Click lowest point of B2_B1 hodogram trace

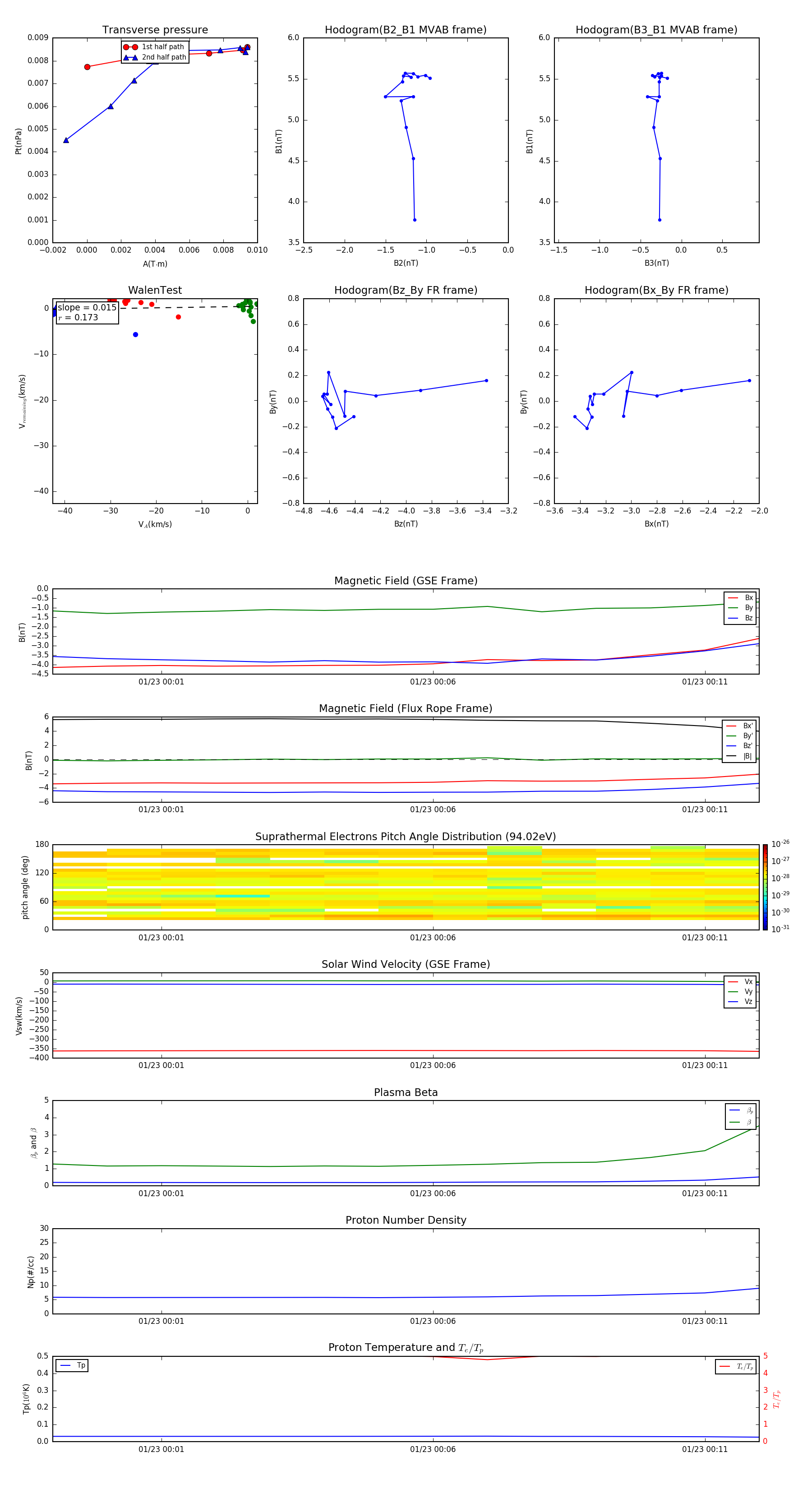coord(415,220)
